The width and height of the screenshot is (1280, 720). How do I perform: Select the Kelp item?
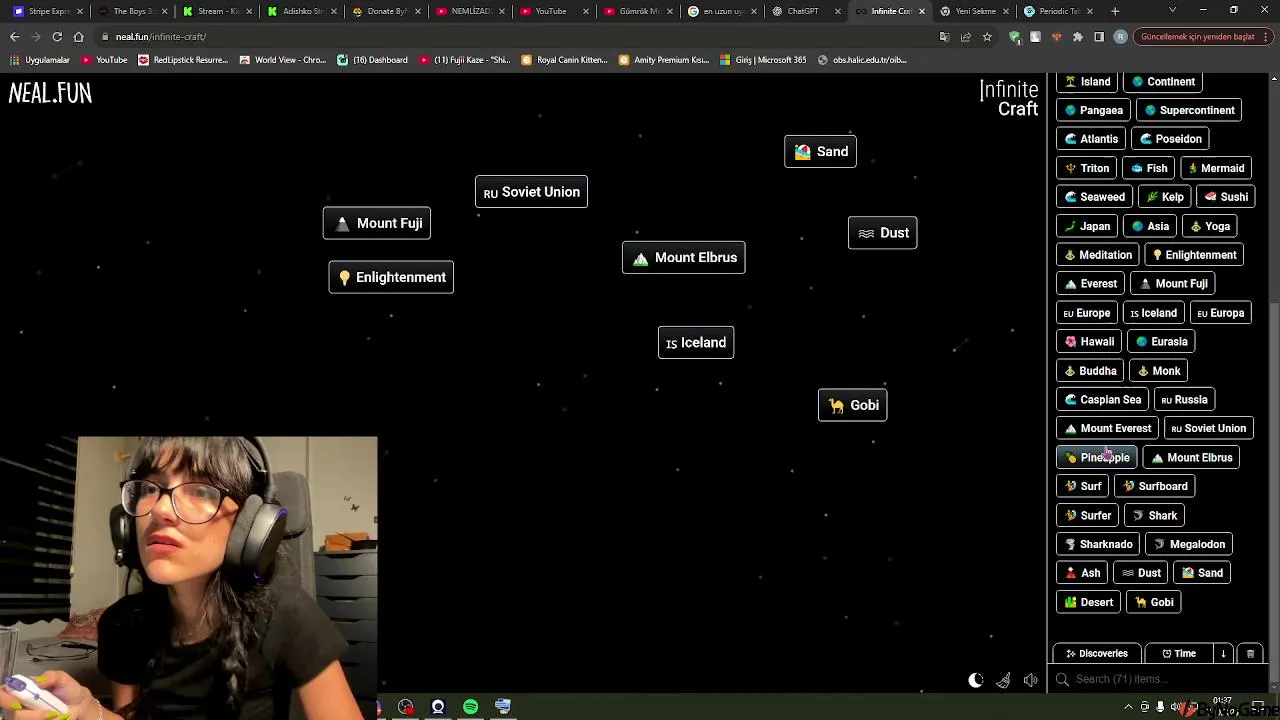(1164, 197)
